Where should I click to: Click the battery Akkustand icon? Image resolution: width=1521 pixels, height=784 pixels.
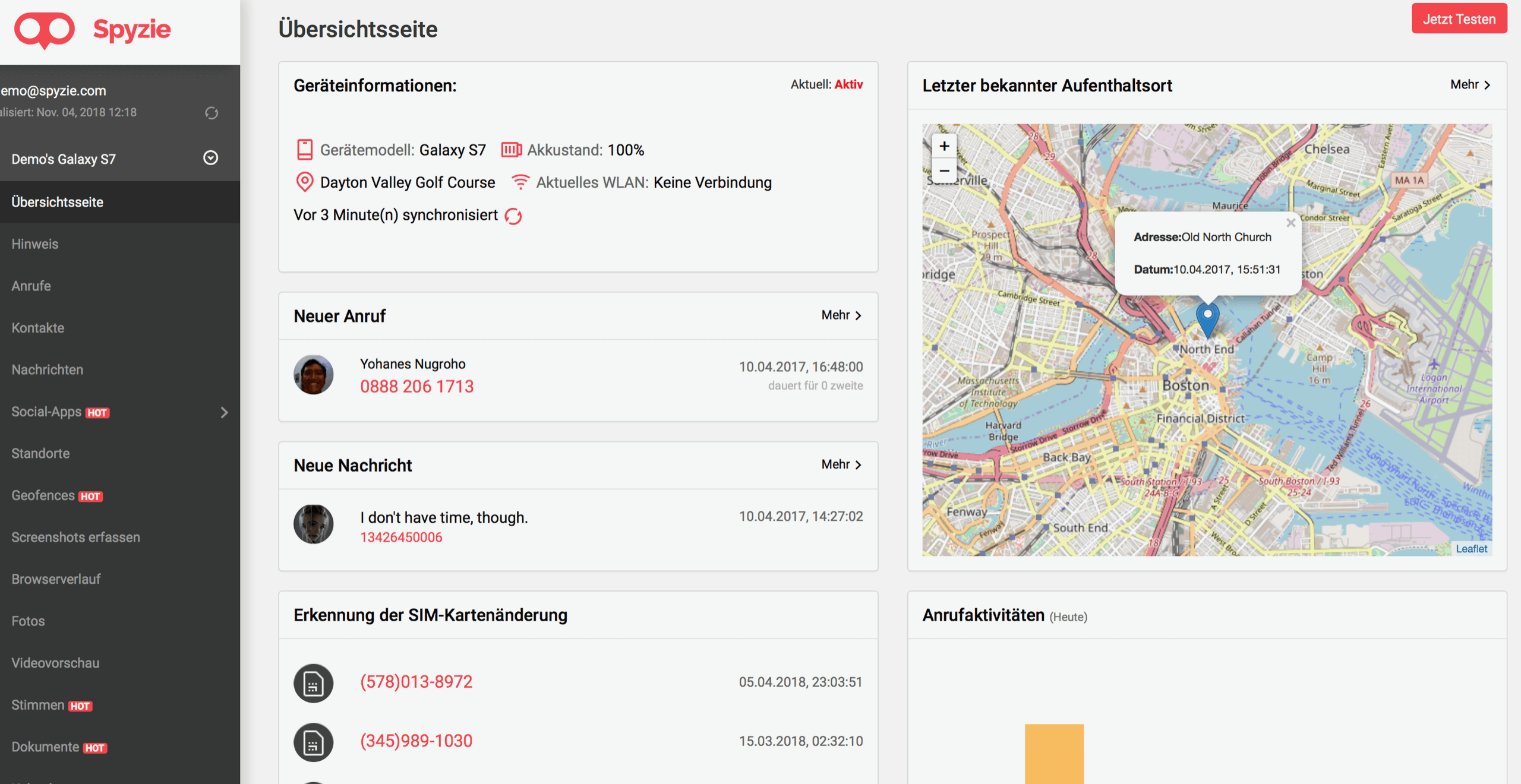pos(511,150)
